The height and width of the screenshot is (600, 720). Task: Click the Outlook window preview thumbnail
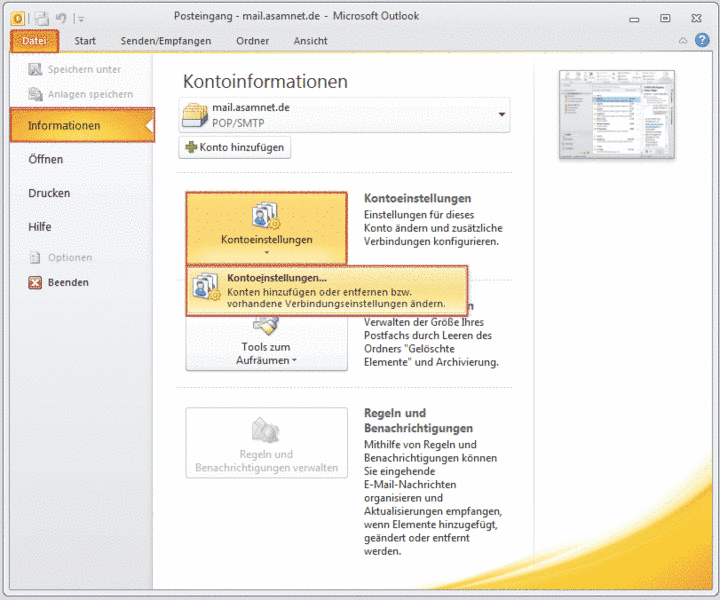point(616,115)
